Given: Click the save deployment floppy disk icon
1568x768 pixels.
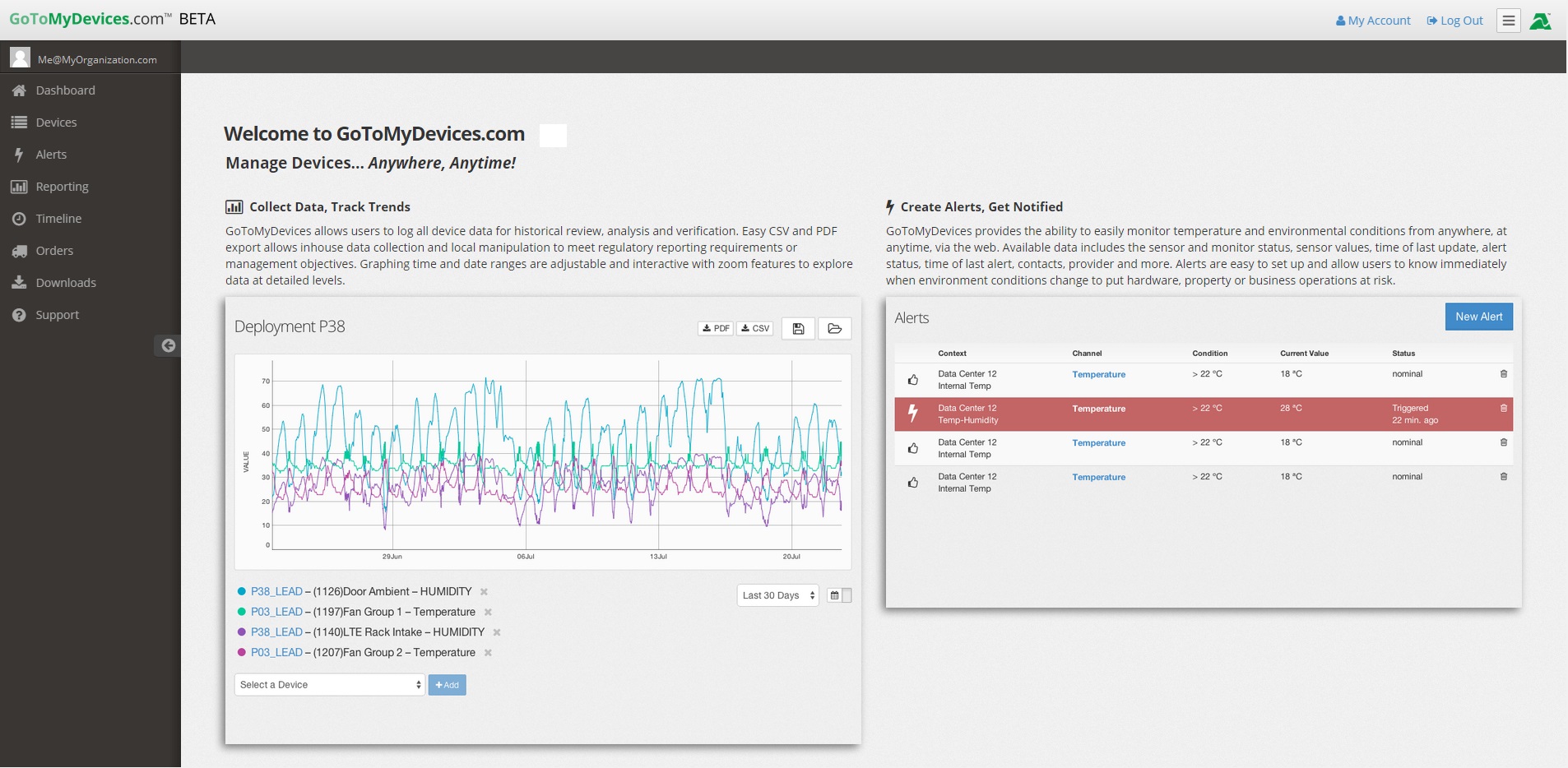Looking at the screenshot, I should [x=798, y=329].
